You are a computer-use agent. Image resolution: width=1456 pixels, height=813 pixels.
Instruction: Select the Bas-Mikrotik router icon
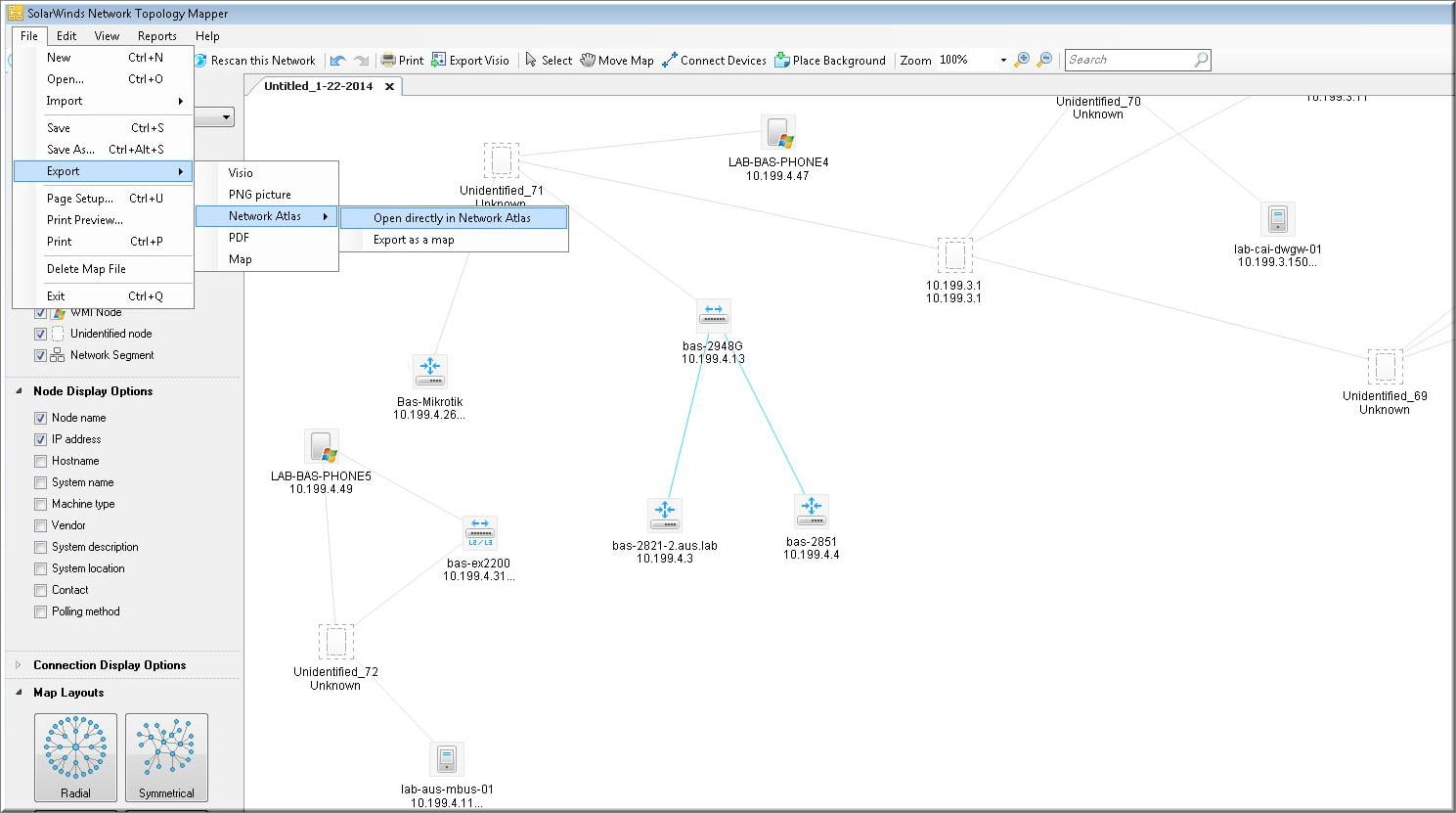[429, 372]
